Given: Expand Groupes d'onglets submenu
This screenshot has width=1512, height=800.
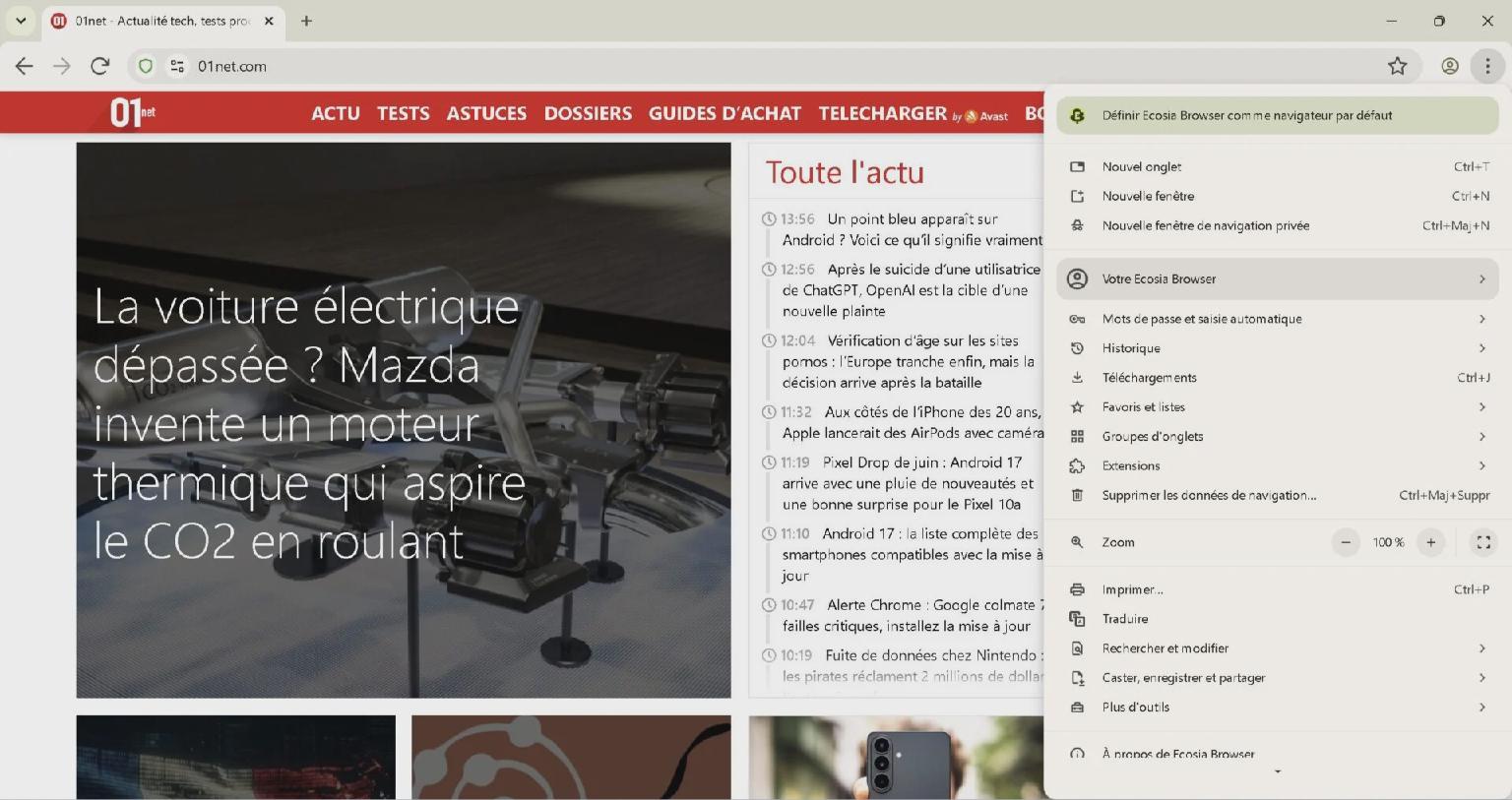Looking at the screenshot, I should click(1278, 437).
